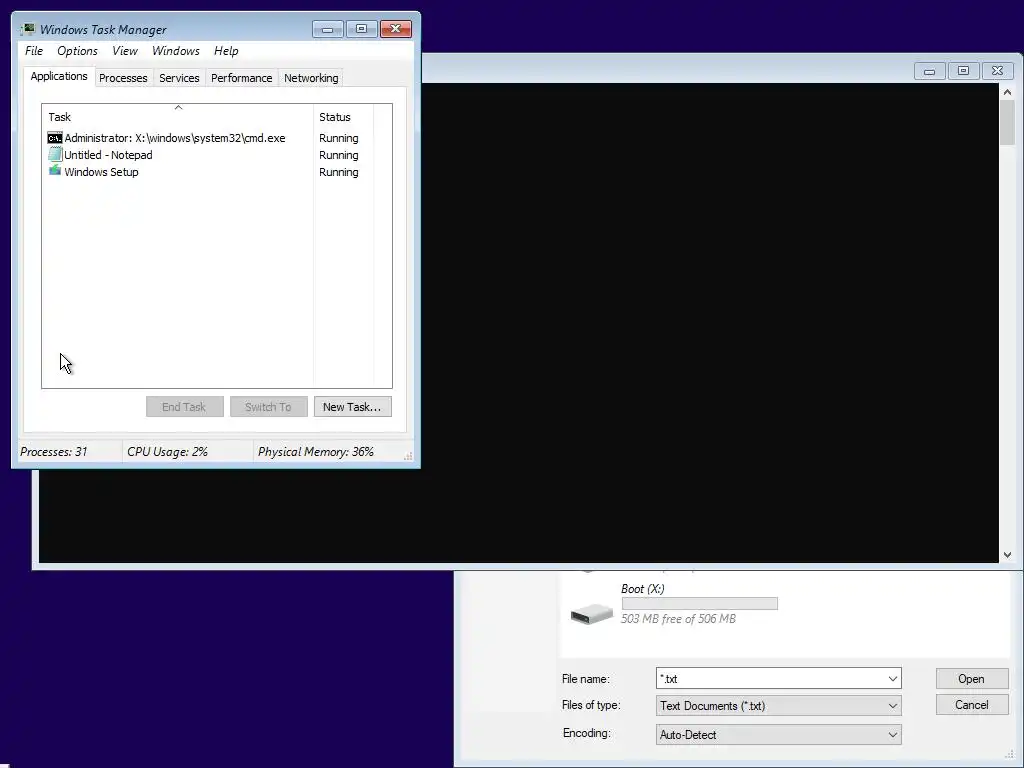Screen dimensions: 1024x768
Task: Switch to the Processes tab
Action: click(x=123, y=78)
